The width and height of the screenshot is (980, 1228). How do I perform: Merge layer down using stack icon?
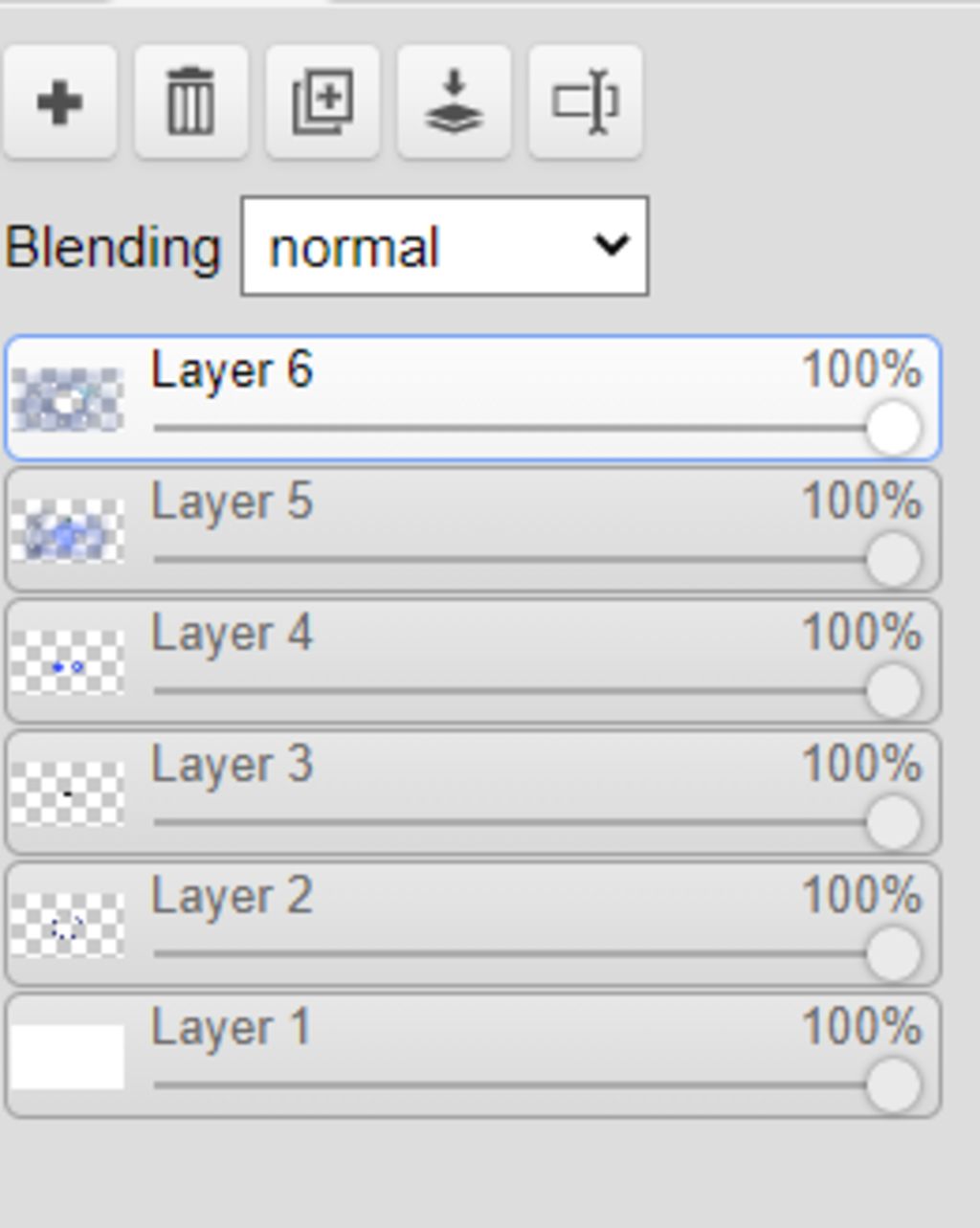pyautogui.click(x=454, y=101)
